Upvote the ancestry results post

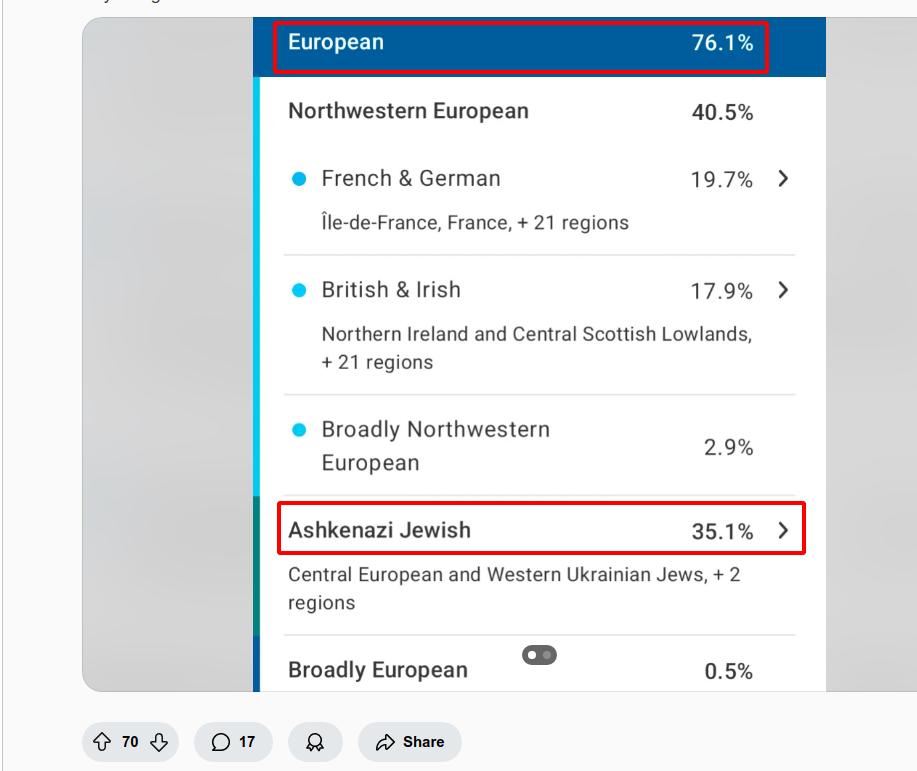[x=101, y=742]
